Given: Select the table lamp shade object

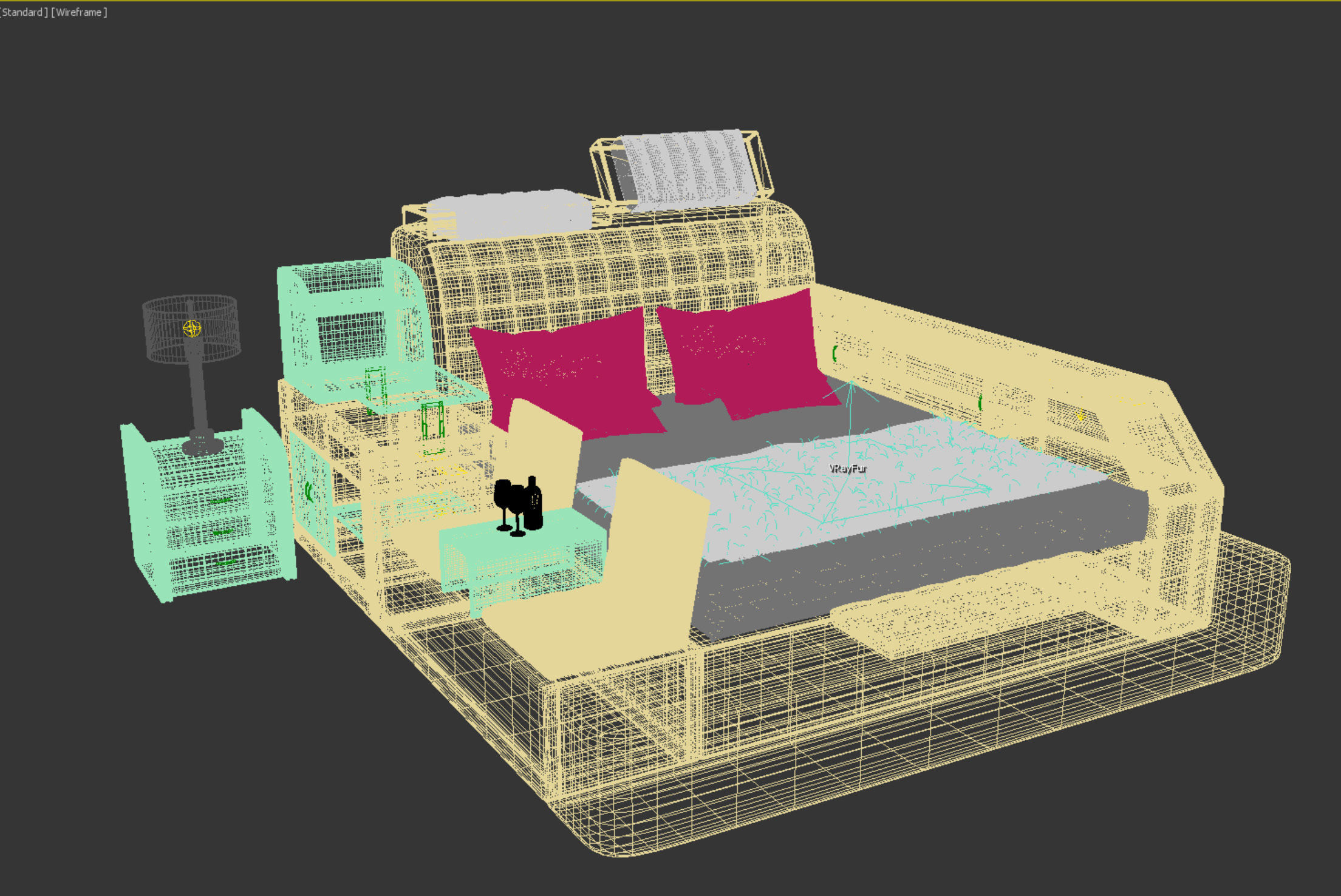Looking at the screenshot, I should coord(191,330).
